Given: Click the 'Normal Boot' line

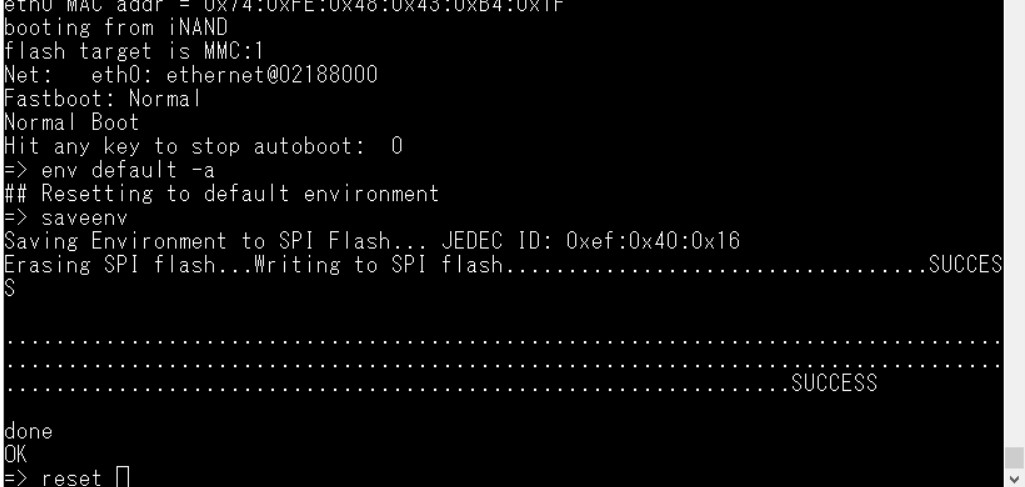Looking at the screenshot, I should 70,124.
